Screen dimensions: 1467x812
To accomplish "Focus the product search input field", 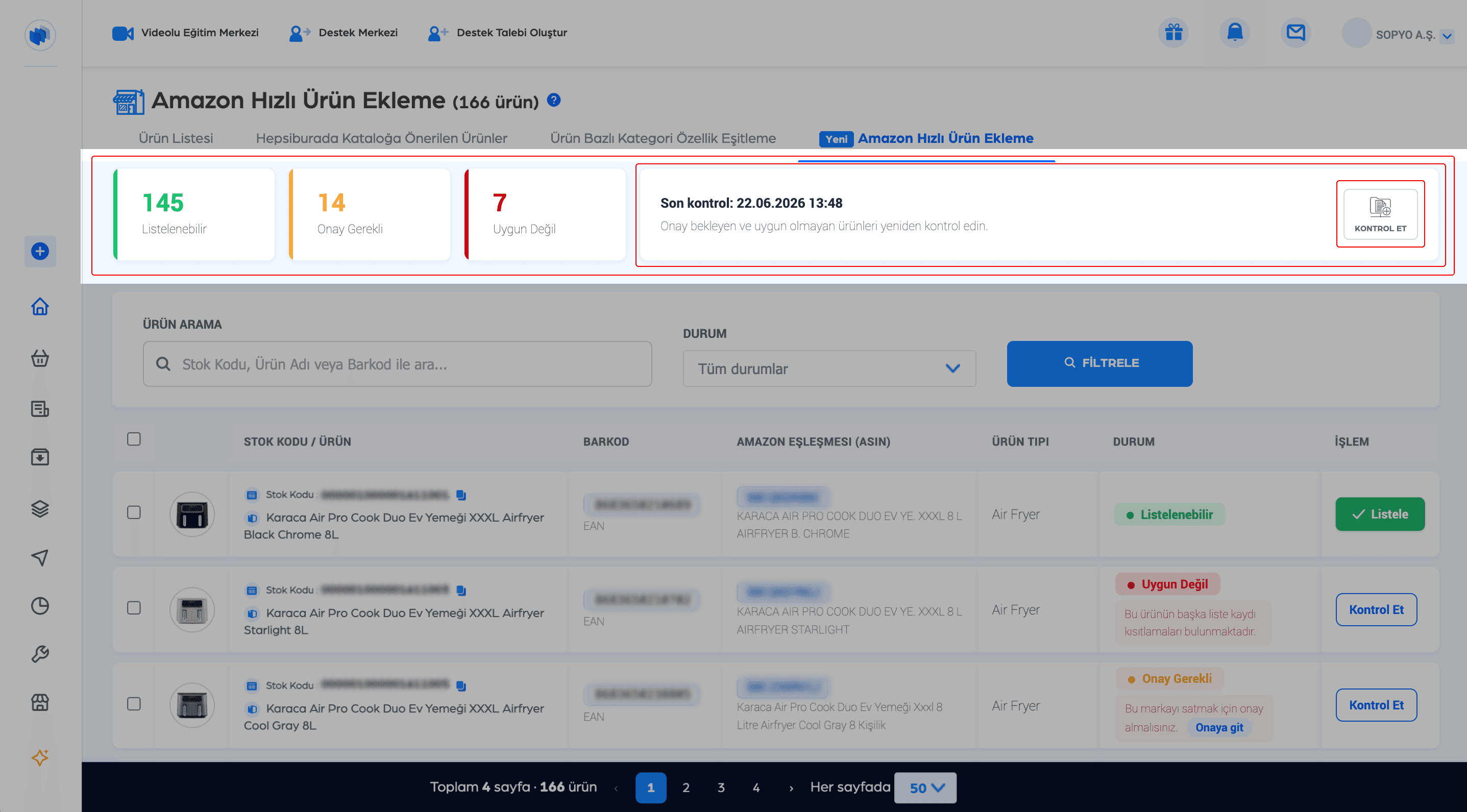I will tap(398, 364).
